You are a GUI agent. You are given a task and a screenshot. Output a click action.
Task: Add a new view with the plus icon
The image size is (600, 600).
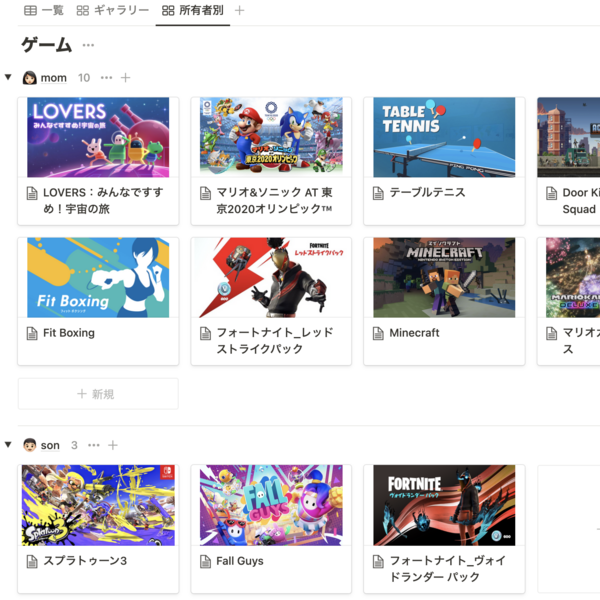click(x=240, y=10)
